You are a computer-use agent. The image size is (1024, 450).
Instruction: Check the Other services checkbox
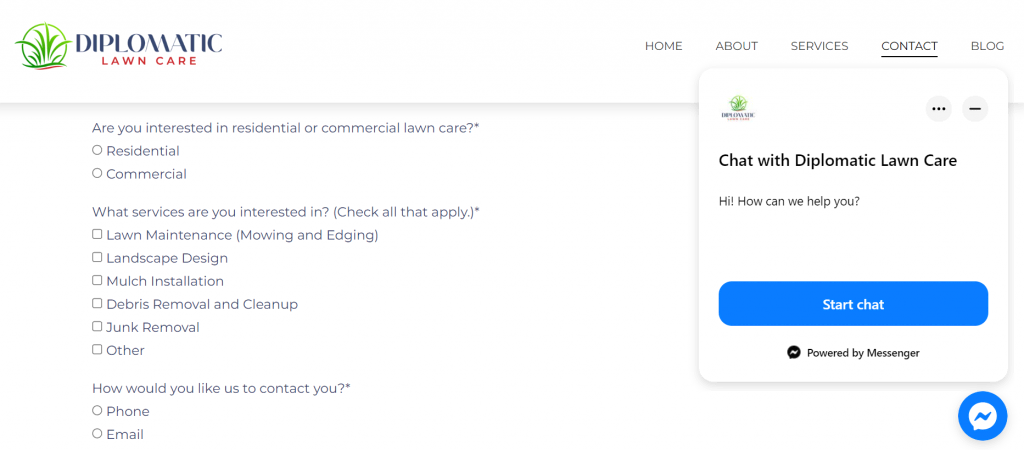pos(97,349)
